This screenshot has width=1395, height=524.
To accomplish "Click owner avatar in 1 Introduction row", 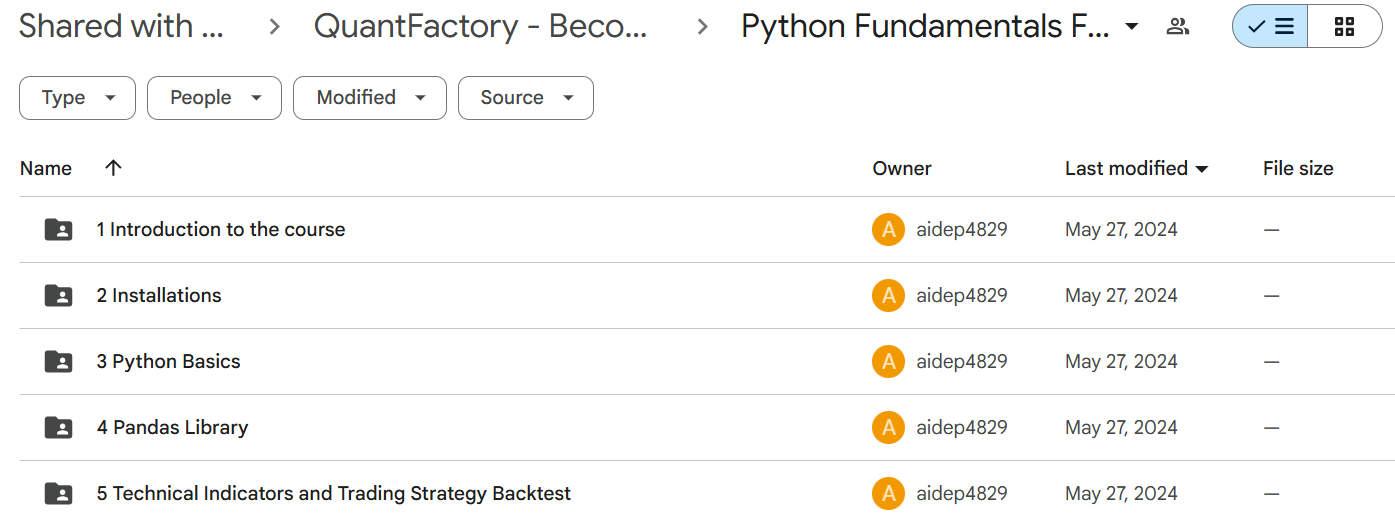I will click(888, 230).
